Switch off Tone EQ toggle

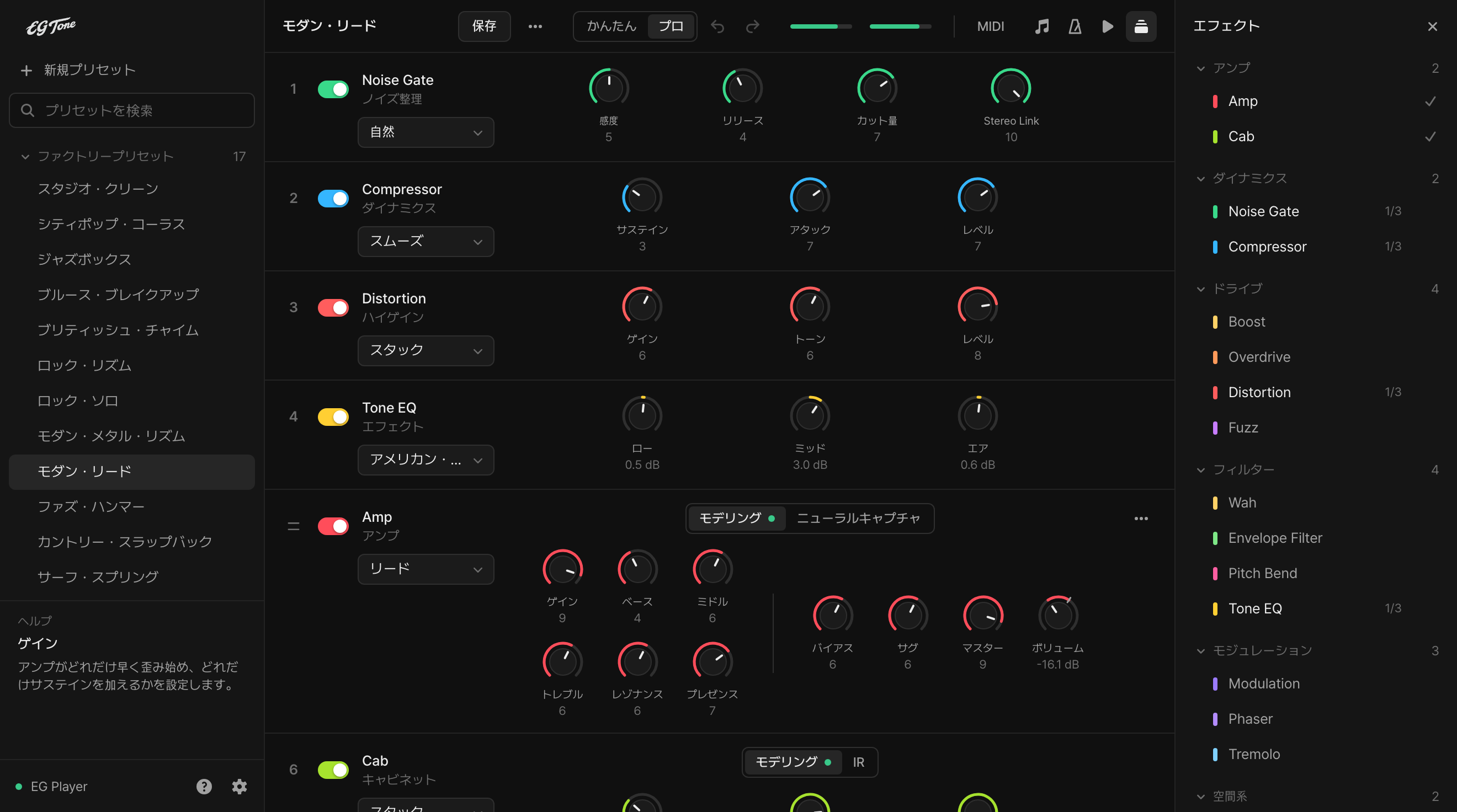(333, 416)
